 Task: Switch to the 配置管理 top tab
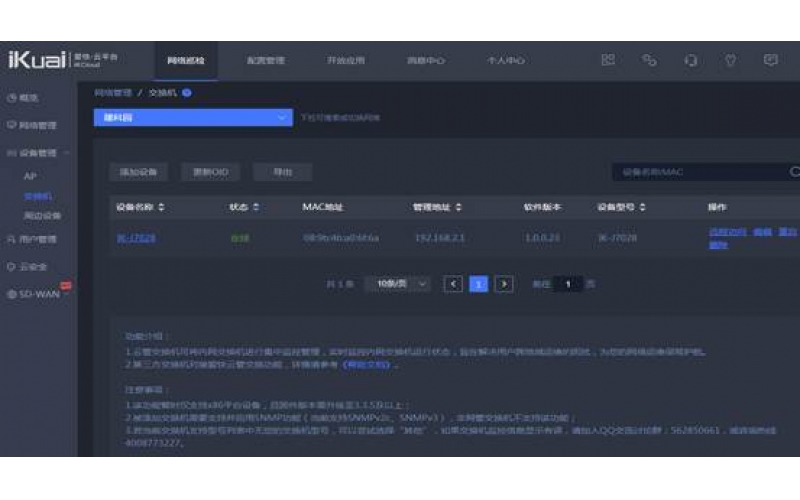[265, 61]
